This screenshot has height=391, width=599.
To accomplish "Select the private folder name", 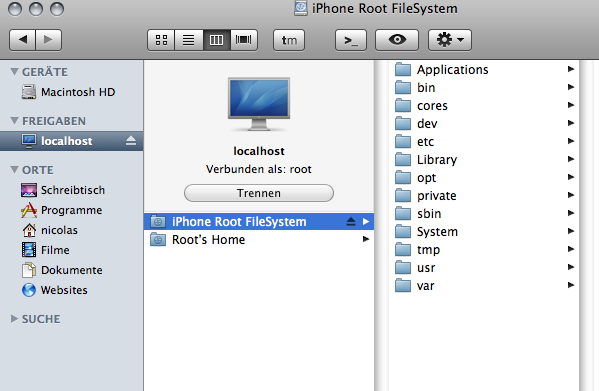I will tap(437, 196).
